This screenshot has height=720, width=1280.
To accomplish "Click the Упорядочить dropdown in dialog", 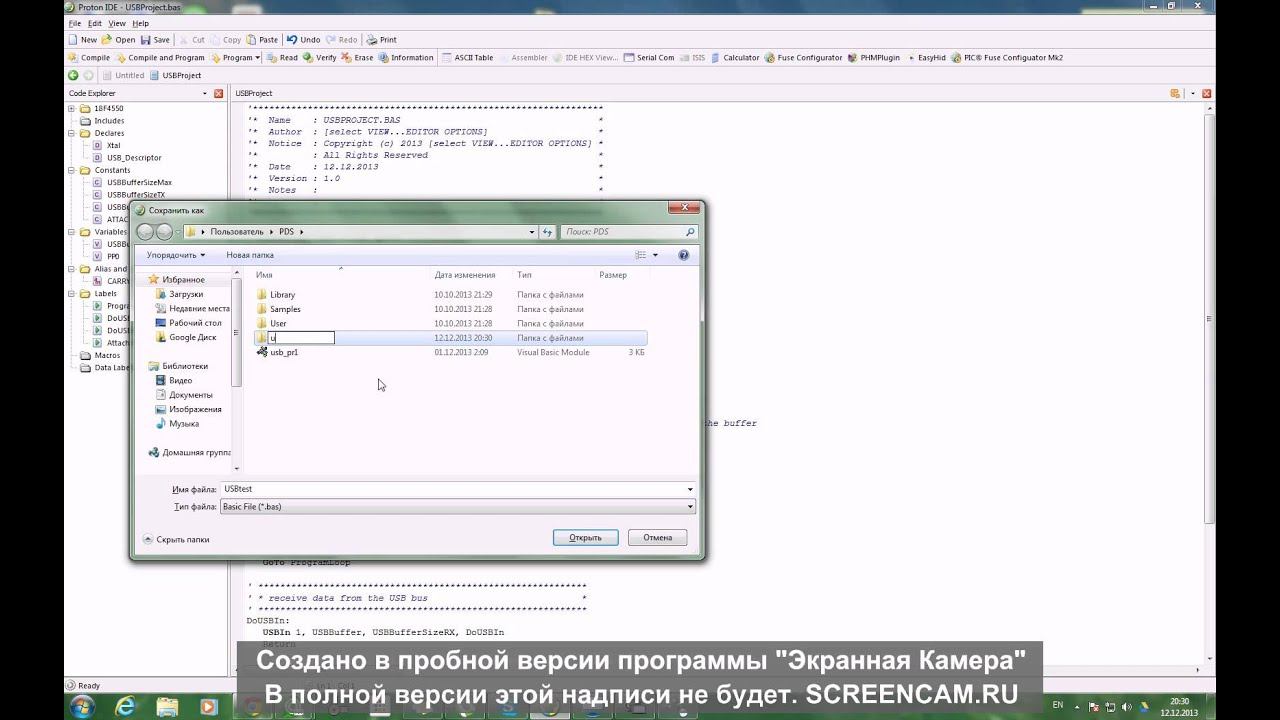I will 175,255.
